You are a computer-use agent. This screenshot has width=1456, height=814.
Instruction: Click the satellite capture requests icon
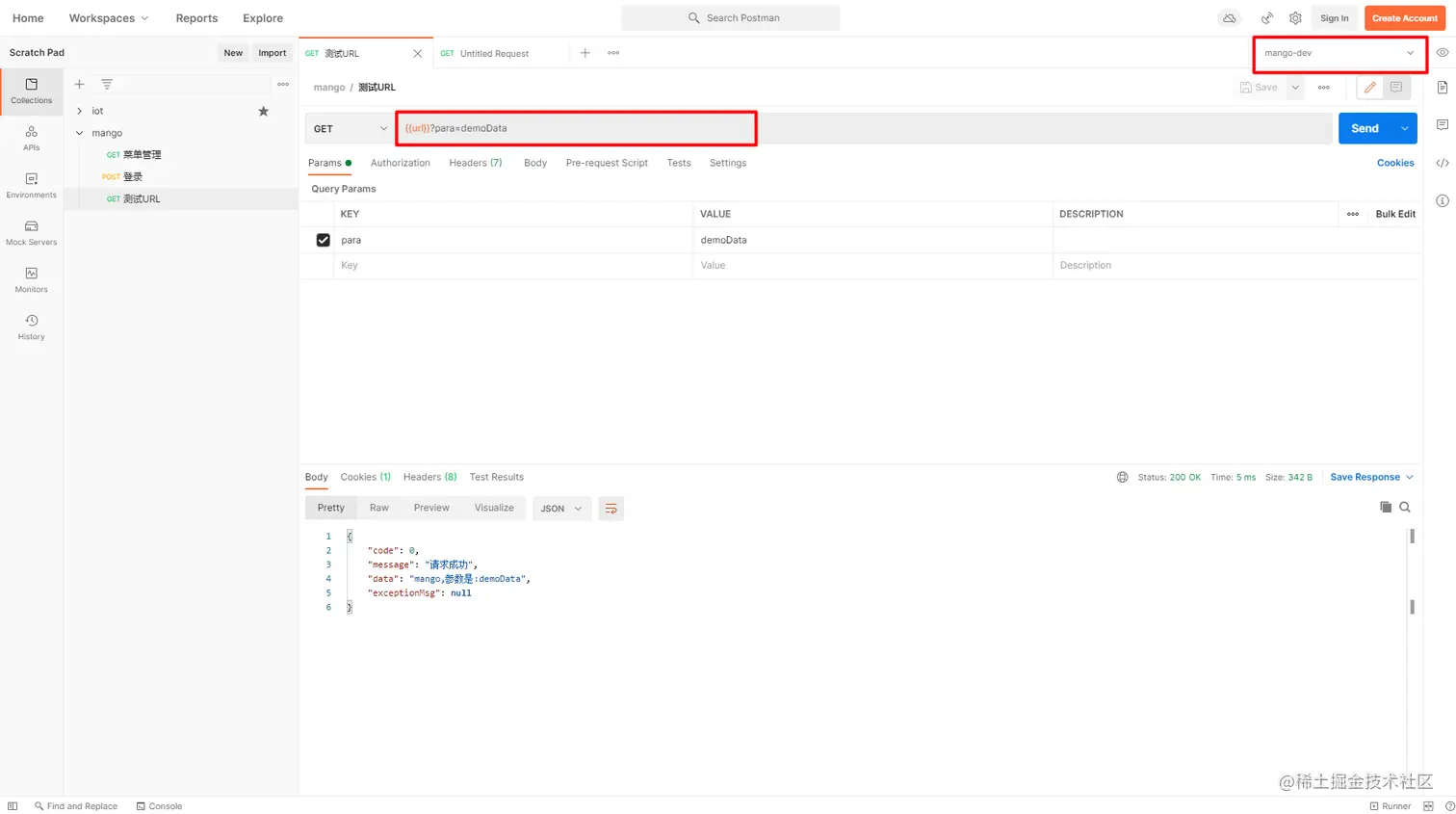click(1267, 18)
